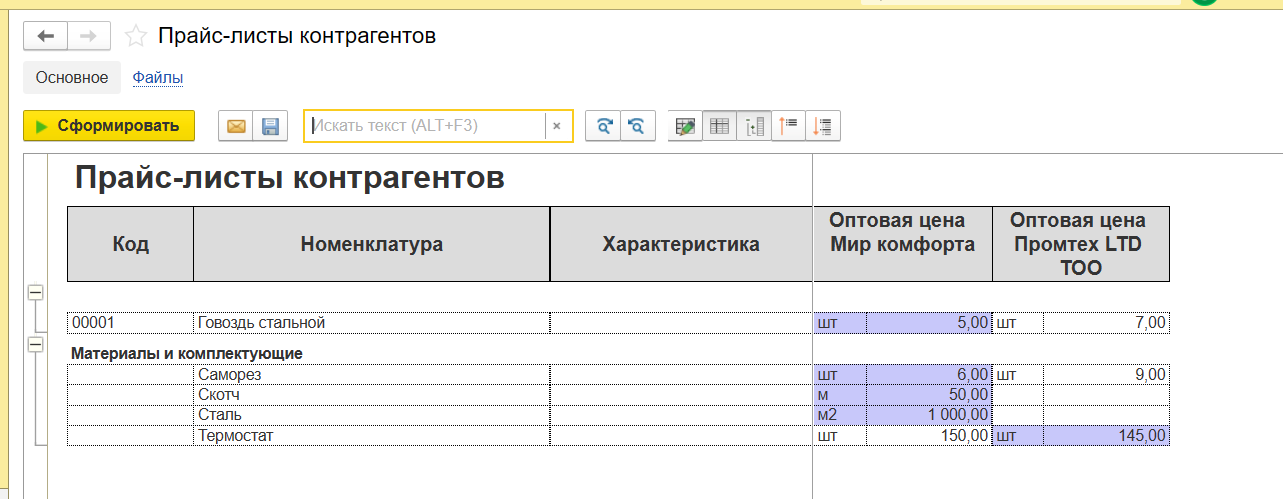The width and height of the screenshot is (1283, 499).
Task: Toggle the row and column headers icon
Action: click(754, 126)
